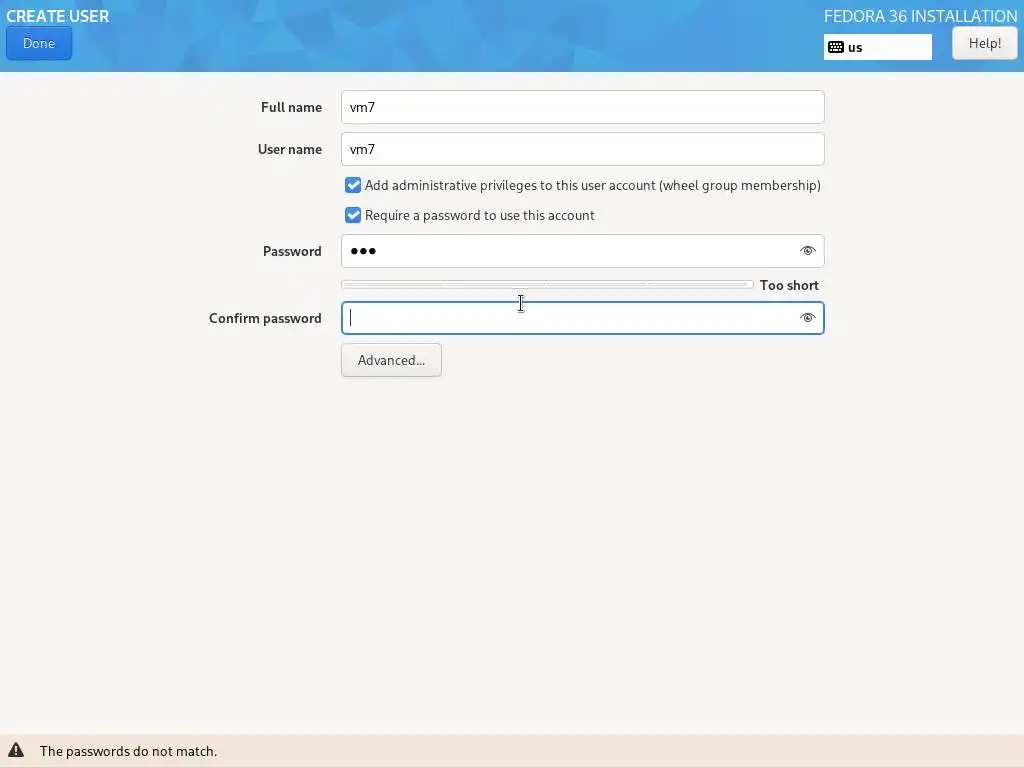Click the 'Require a password to use this account' label
This screenshot has width=1024, height=768.
[x=479, y=216]
